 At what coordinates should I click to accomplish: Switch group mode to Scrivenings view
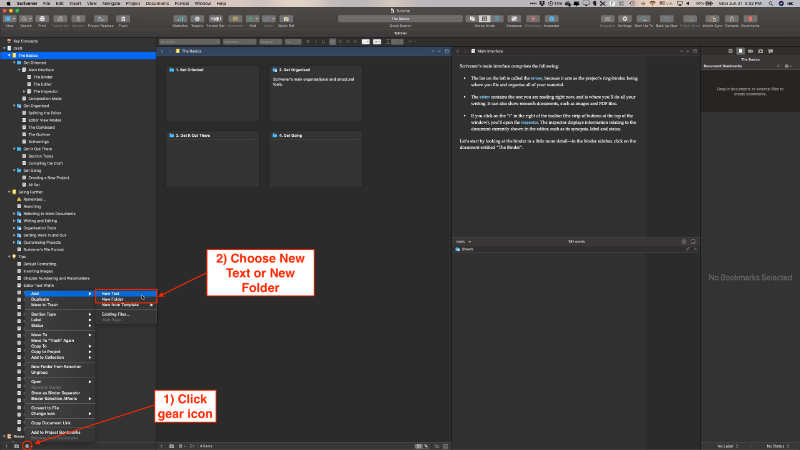tap(472, 19)
